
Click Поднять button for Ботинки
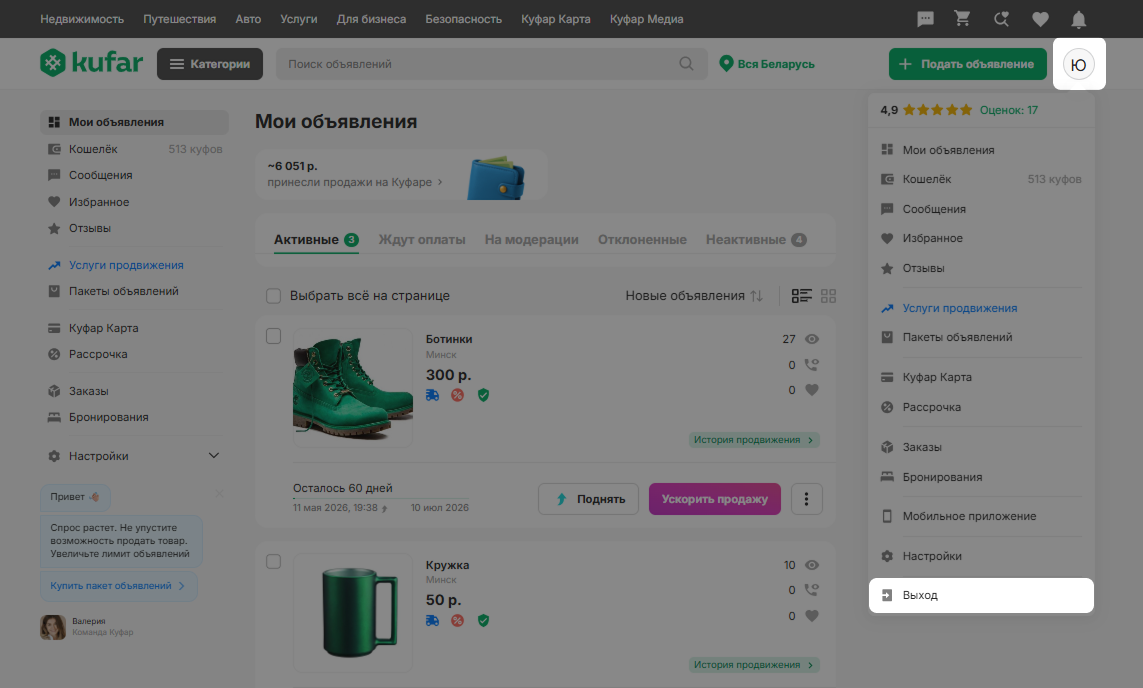(588, 499)
